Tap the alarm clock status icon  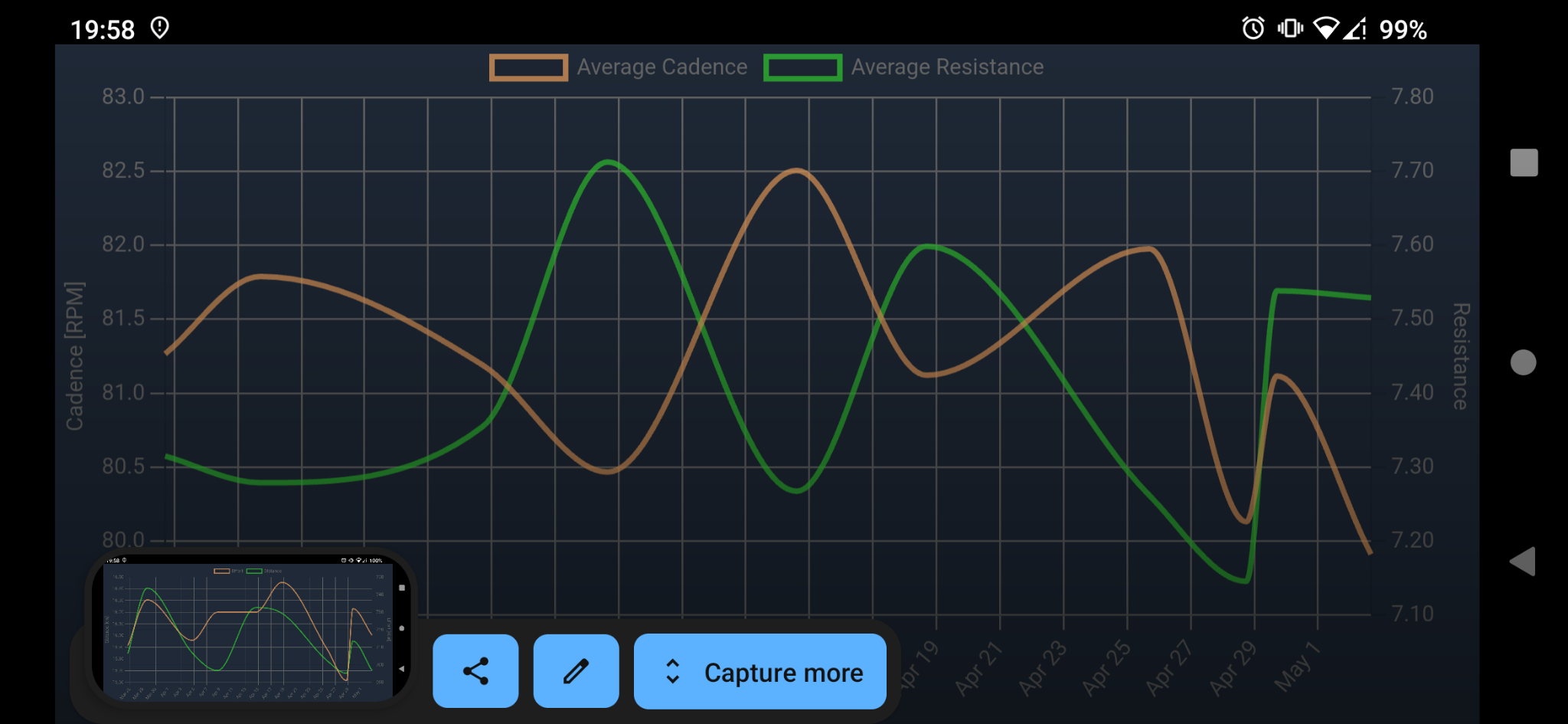coord(1253,29)
